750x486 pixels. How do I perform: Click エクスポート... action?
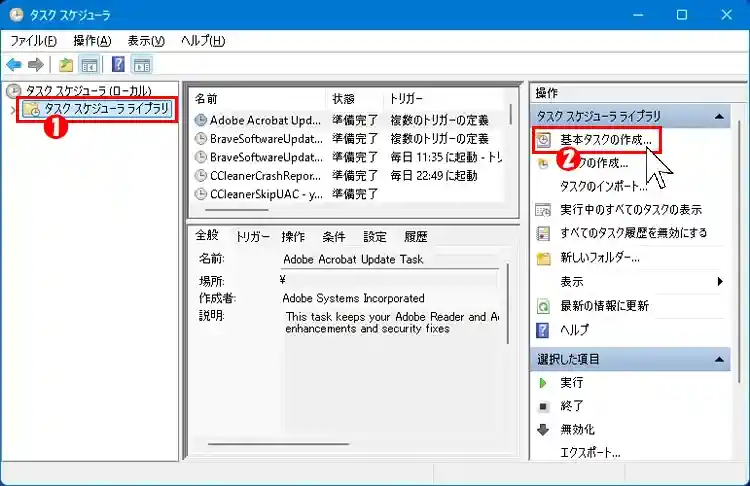click(x=590, y=453)
